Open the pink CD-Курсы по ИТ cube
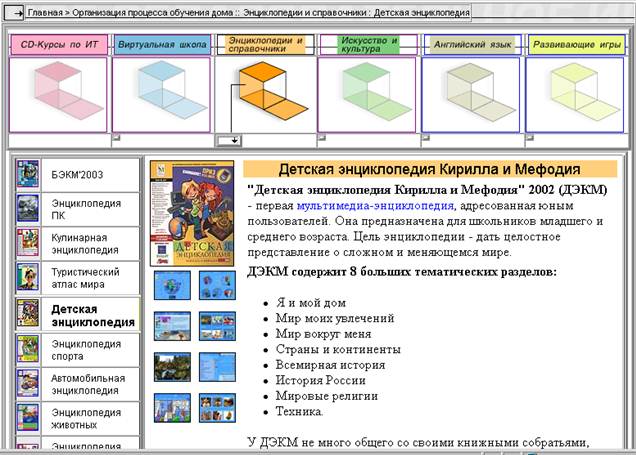The image size is (636, 455). (58, 95)
